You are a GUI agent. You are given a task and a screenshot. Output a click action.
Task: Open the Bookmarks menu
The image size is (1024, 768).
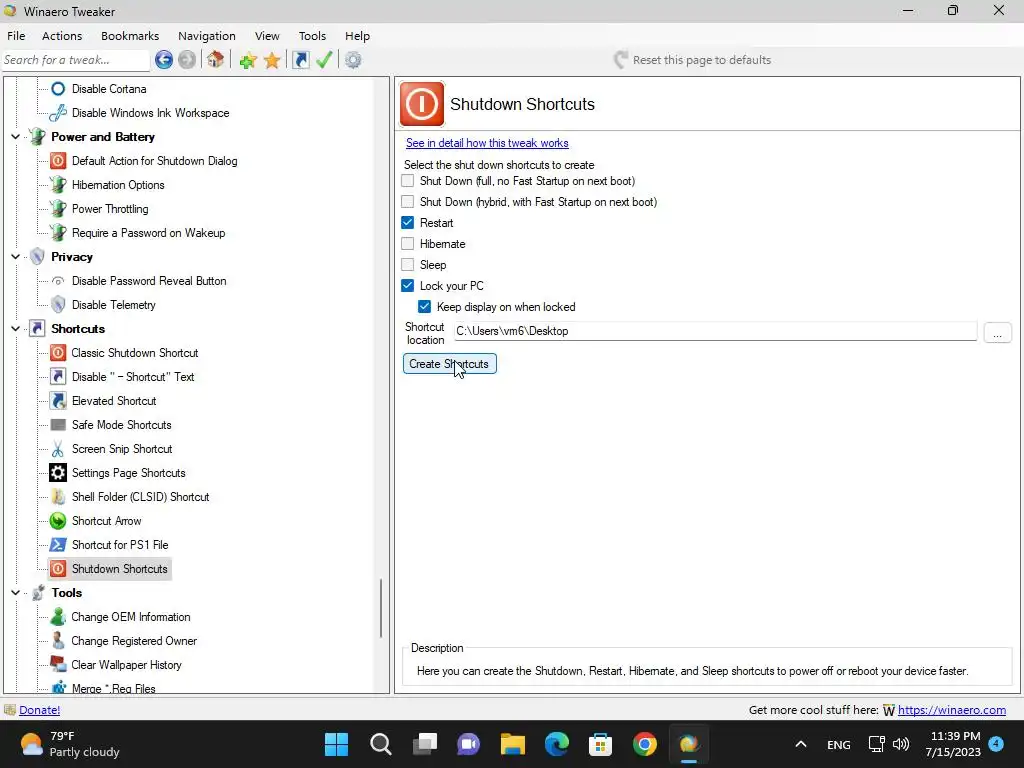point(130,36)
